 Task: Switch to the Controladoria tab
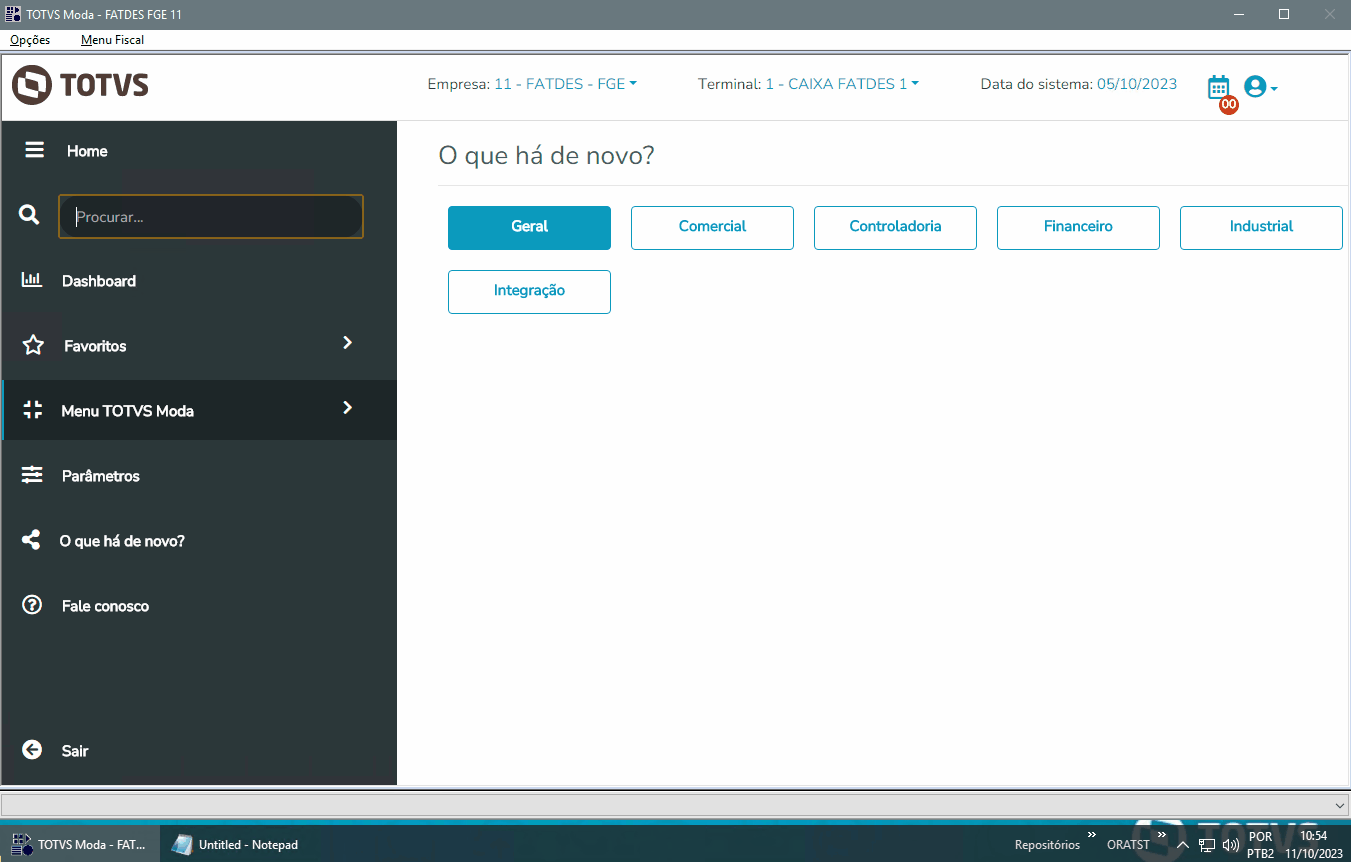click(x=895, y=227)
